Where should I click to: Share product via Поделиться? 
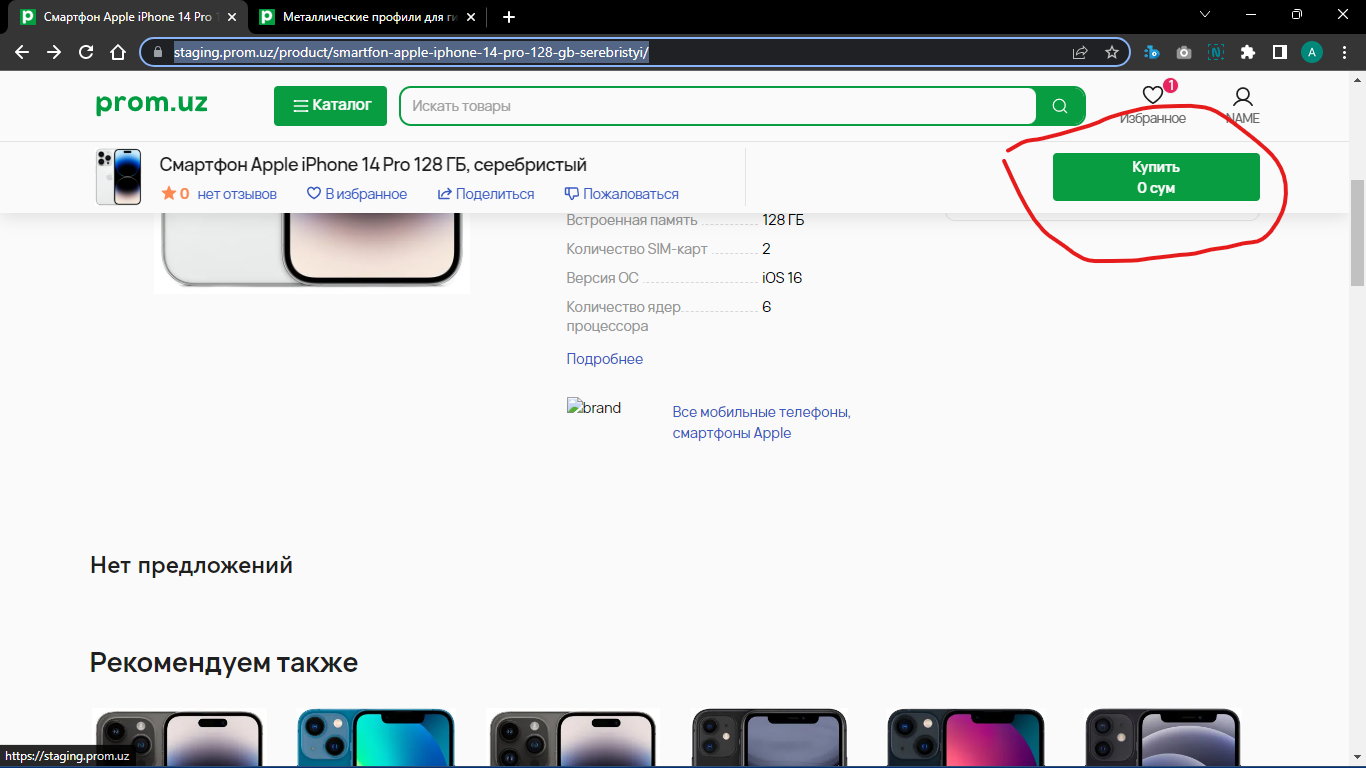click(486, 194)
